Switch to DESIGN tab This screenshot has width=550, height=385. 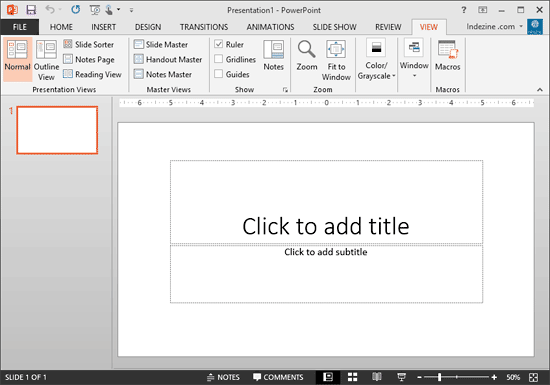point(148,27)
